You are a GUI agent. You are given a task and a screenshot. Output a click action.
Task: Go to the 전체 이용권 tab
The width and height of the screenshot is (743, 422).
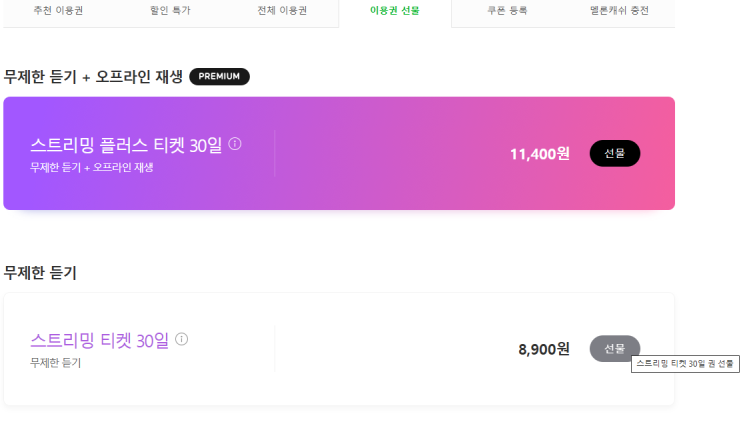click(x=282, y=11)
